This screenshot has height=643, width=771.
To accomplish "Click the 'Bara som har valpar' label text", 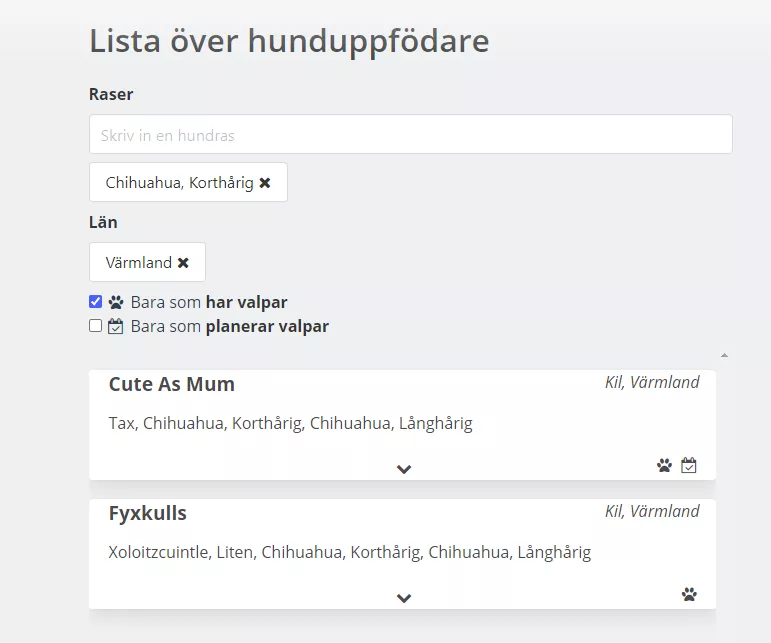I will (209, 302).
